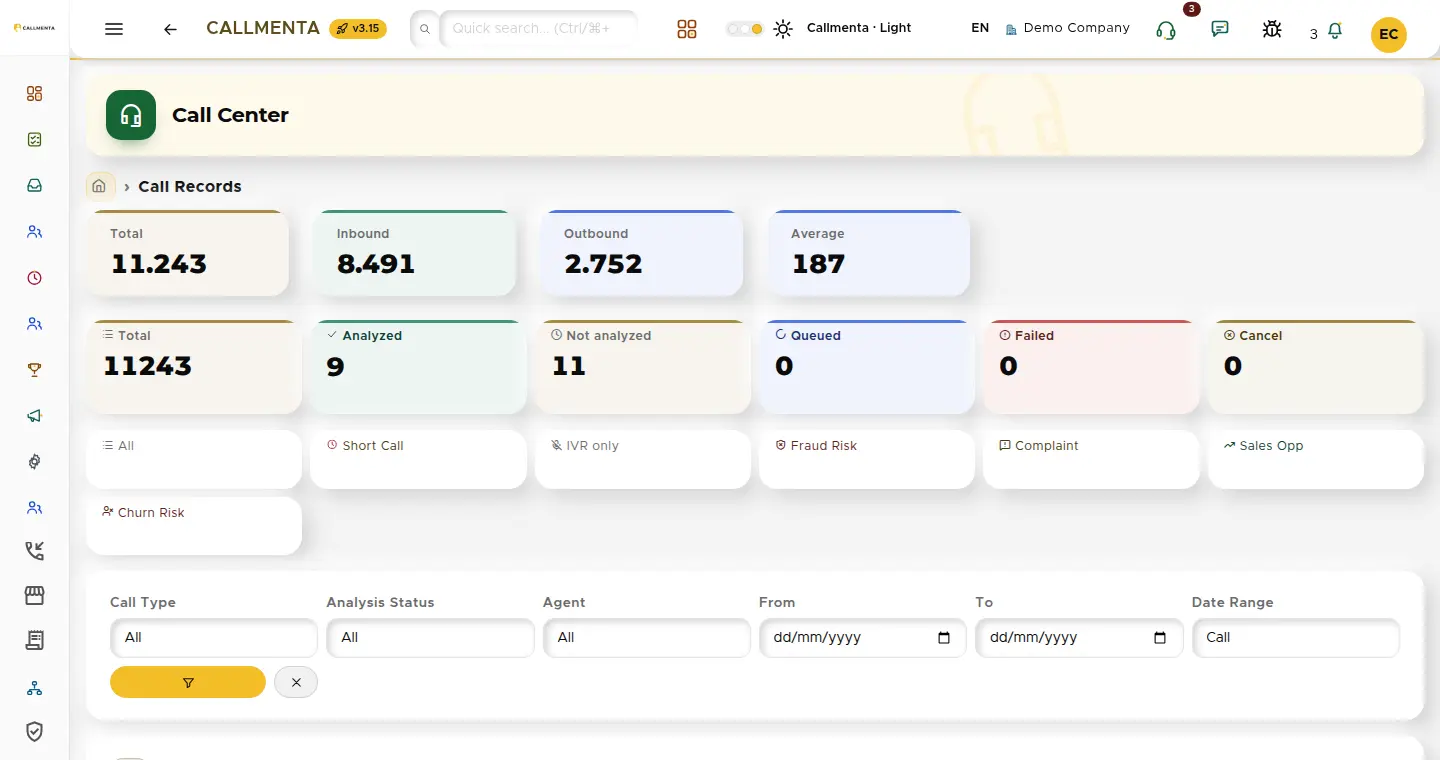The image size is (1440, 760).
Task: Click the Total 11.243 summary card
Action: pyautogui.click(x=188, y=253)
